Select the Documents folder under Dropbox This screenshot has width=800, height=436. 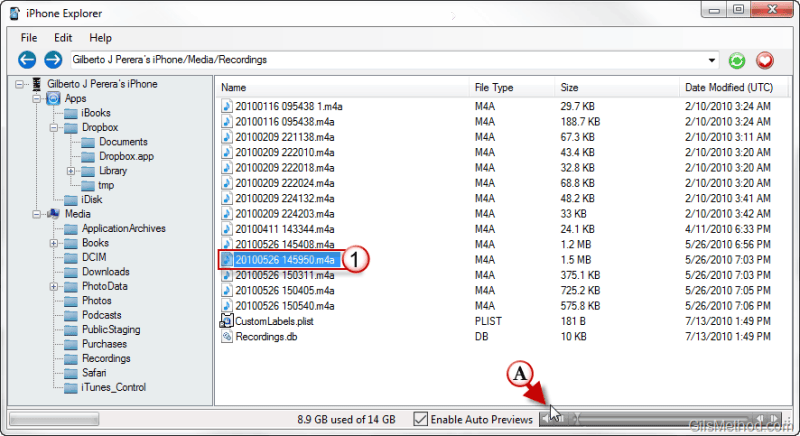(x=123, y=142)
